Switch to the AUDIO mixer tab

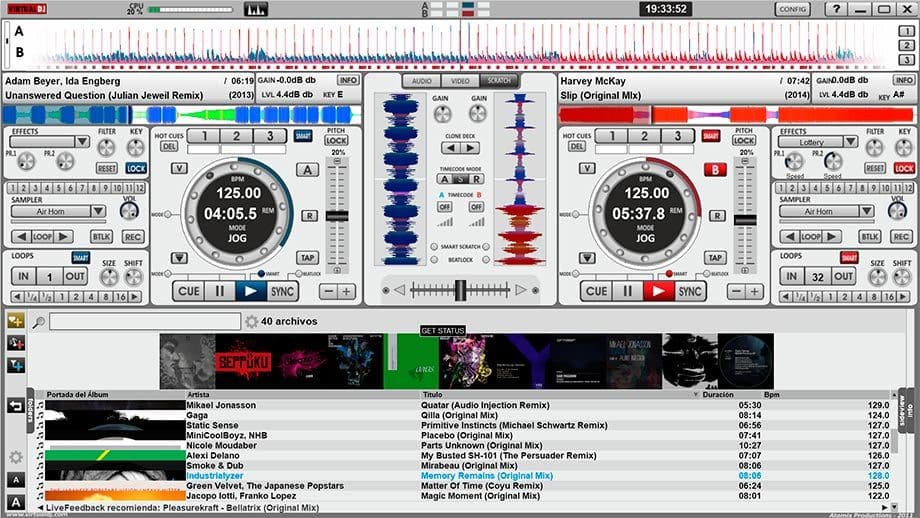tap(421, 81)
